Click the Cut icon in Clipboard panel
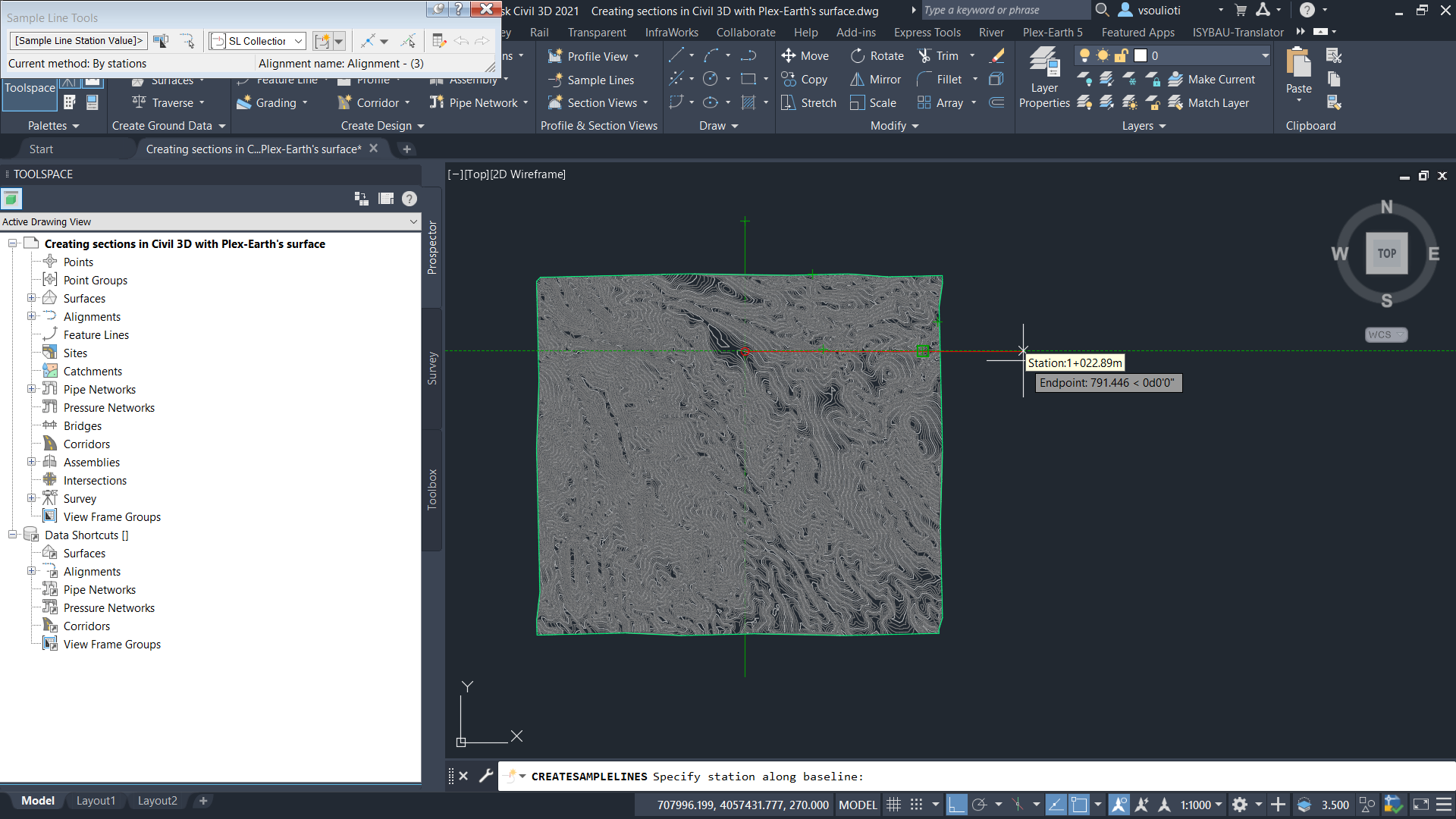 click(1334, 55)
